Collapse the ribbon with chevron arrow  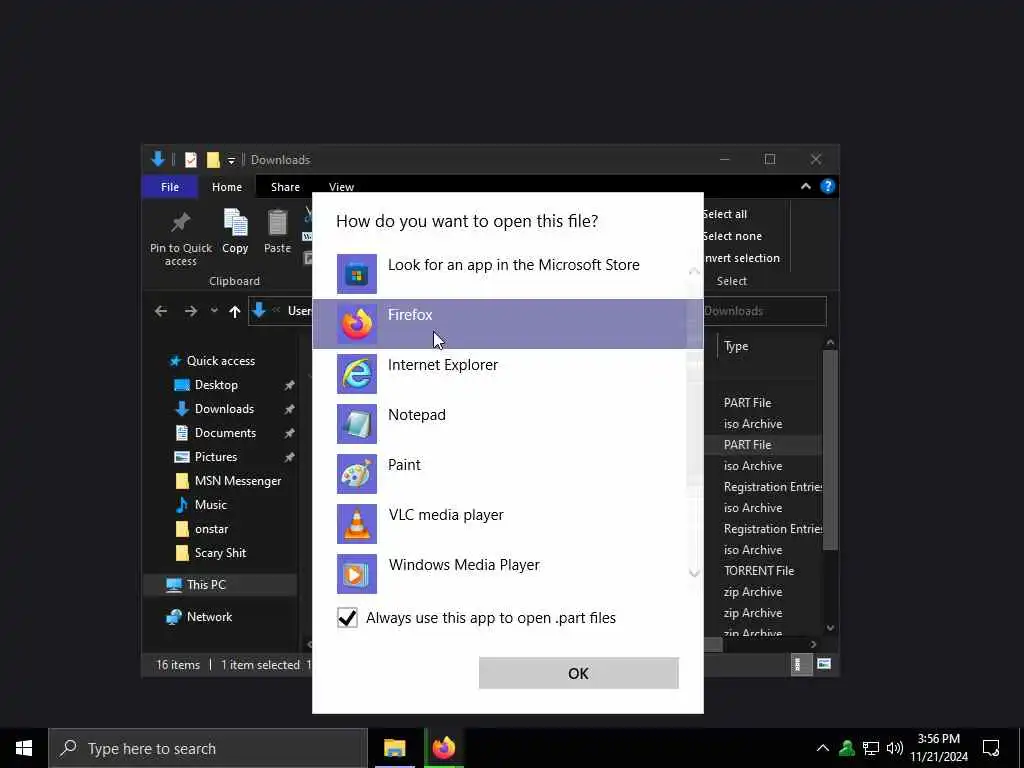806,187
